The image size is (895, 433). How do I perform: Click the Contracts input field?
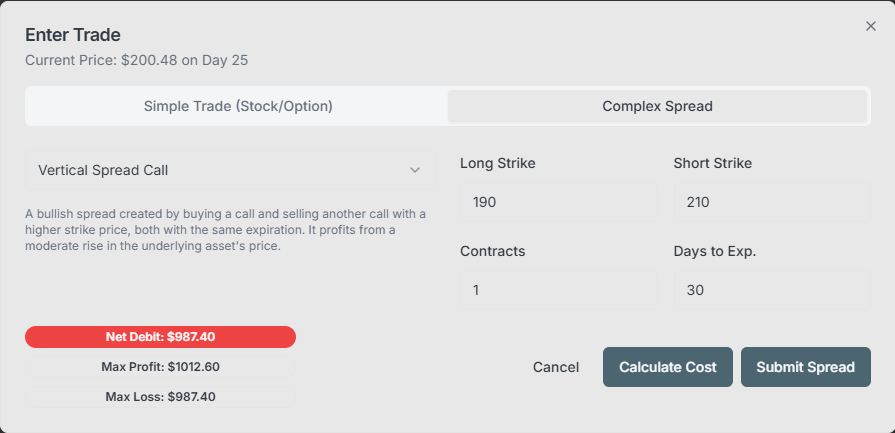pyautogui.click(x=559, y=290)
